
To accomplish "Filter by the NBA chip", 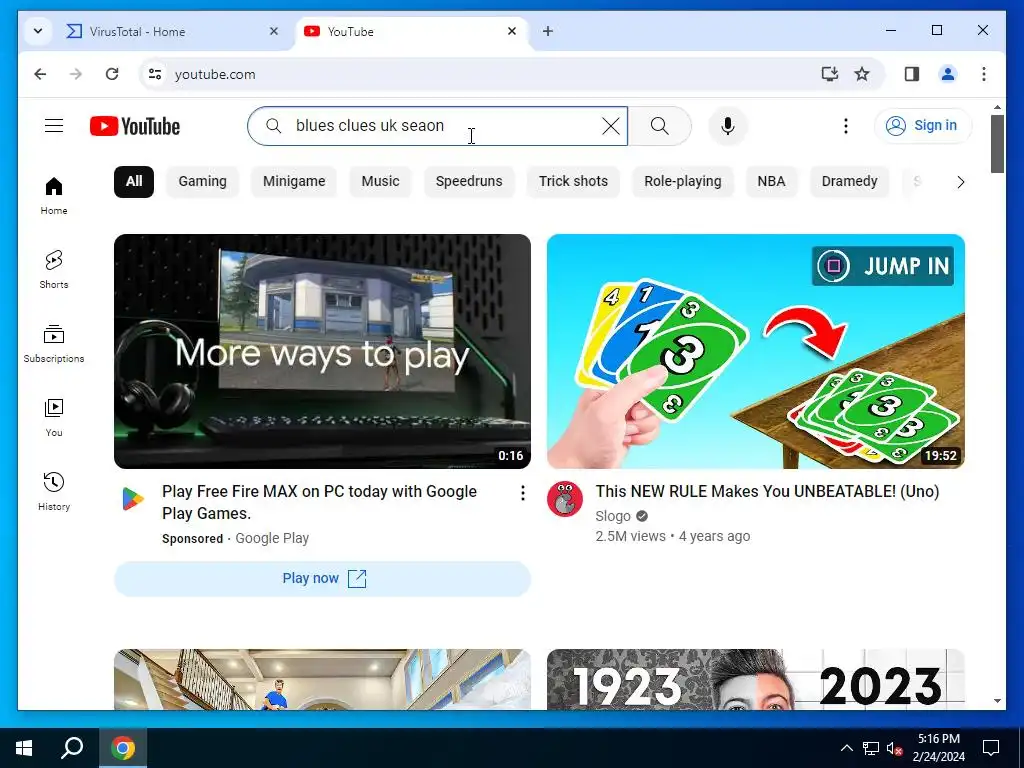I will click(771, 181).
